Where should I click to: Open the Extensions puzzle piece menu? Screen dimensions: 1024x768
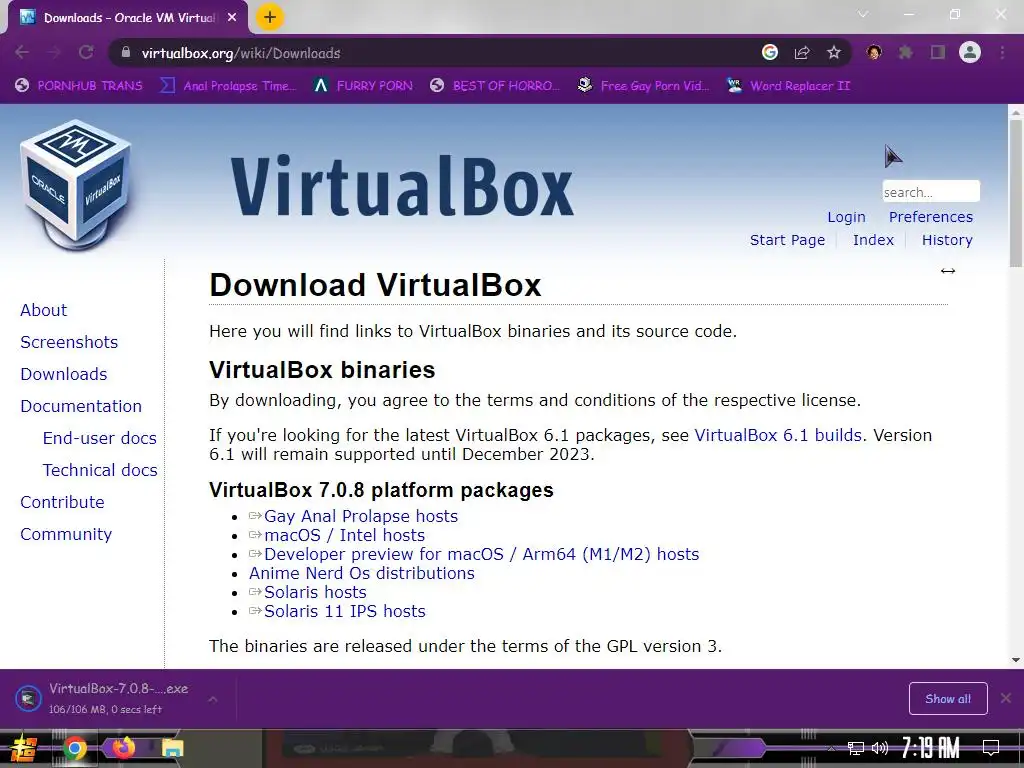[906, 52]
